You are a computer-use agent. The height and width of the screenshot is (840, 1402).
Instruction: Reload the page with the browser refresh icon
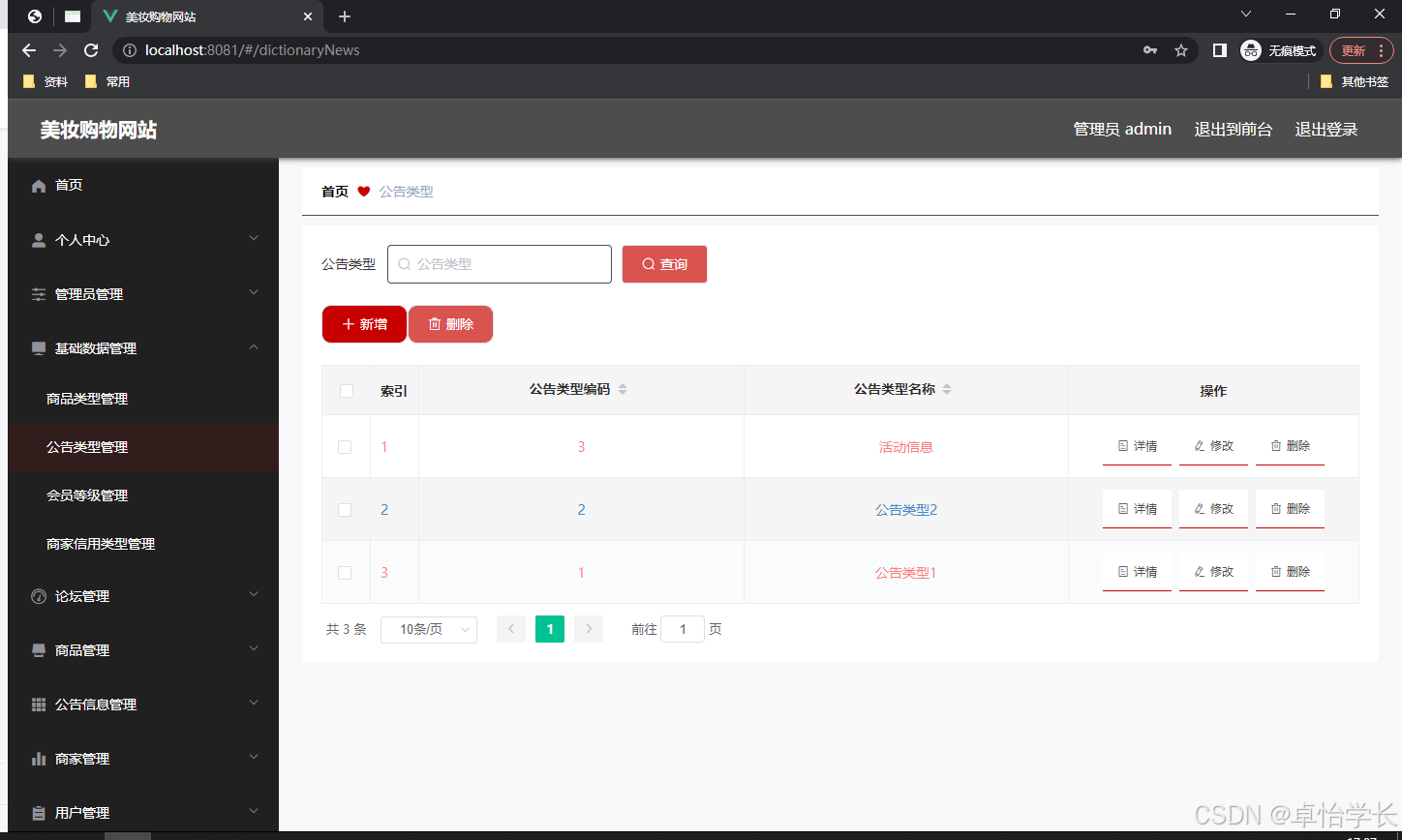point(91,50)
